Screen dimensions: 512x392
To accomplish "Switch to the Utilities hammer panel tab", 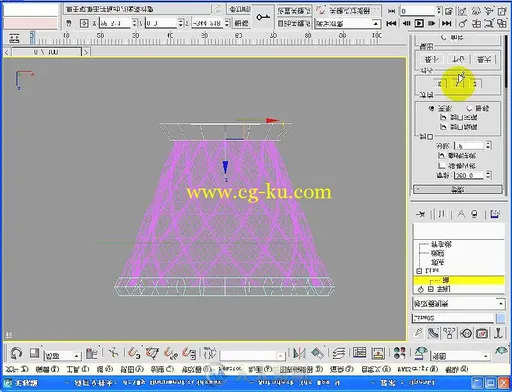I will tap(498, 333).
